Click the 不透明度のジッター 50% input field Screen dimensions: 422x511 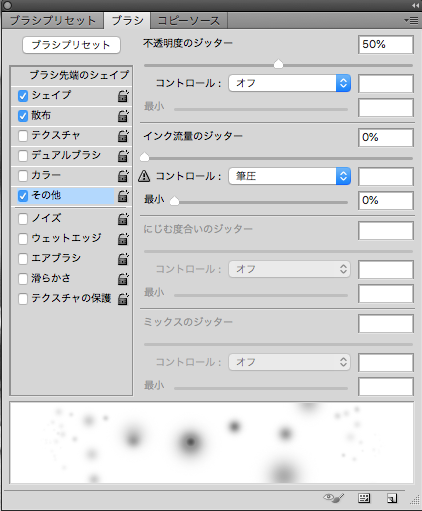(x=386, y=44)
